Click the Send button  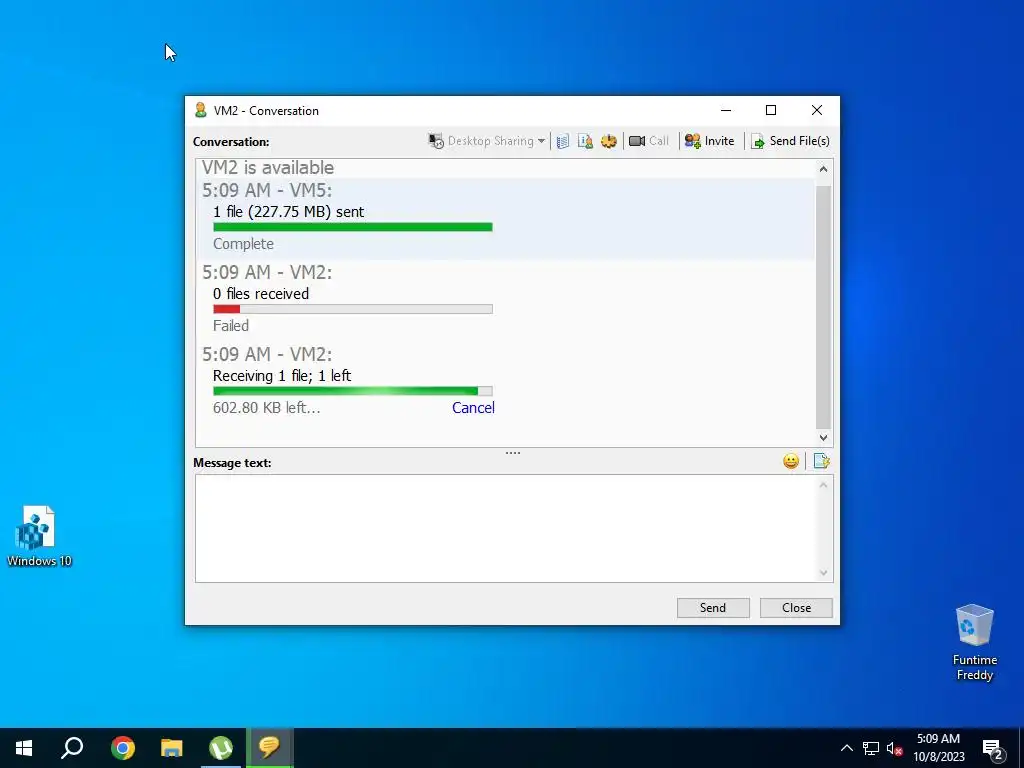[713, 608]
